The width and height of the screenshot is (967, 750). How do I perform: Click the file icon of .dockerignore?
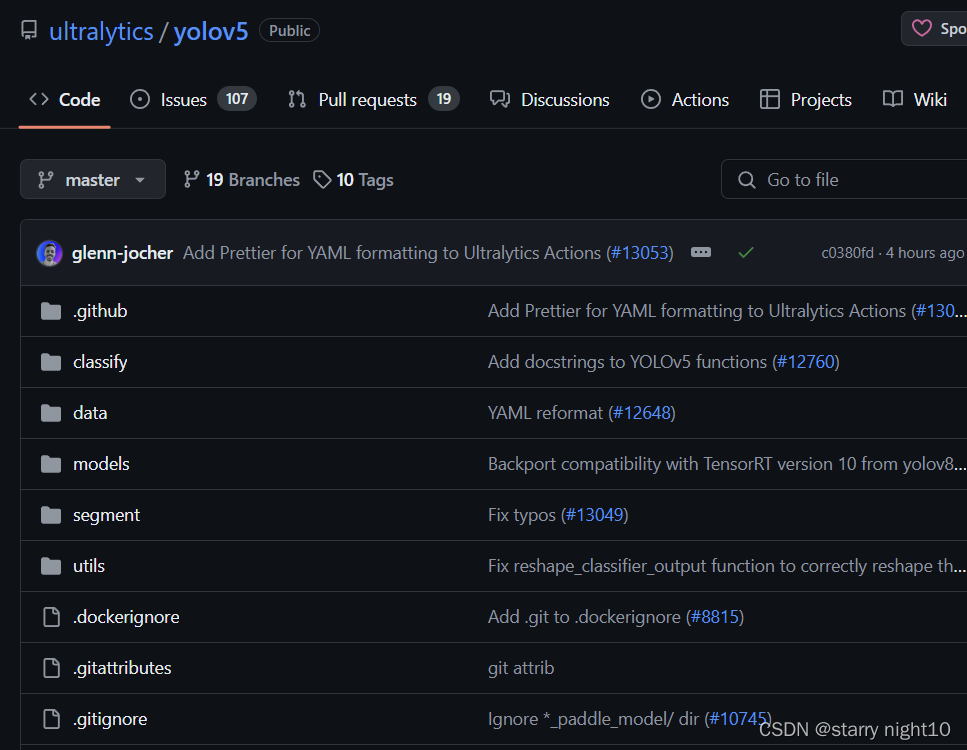click(x=51, y=617)
